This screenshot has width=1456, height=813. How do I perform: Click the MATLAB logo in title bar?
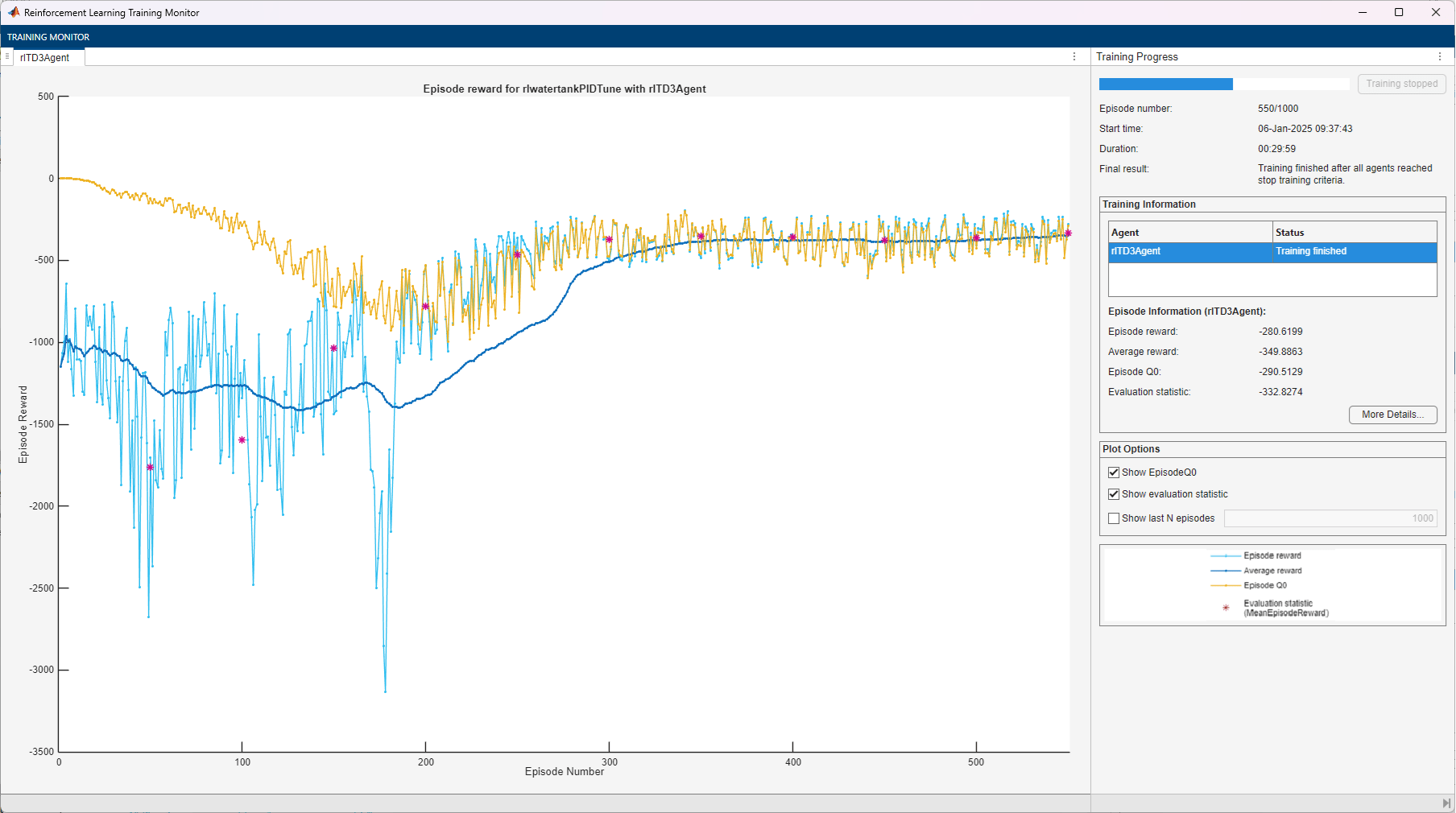(x=14, y=12)
